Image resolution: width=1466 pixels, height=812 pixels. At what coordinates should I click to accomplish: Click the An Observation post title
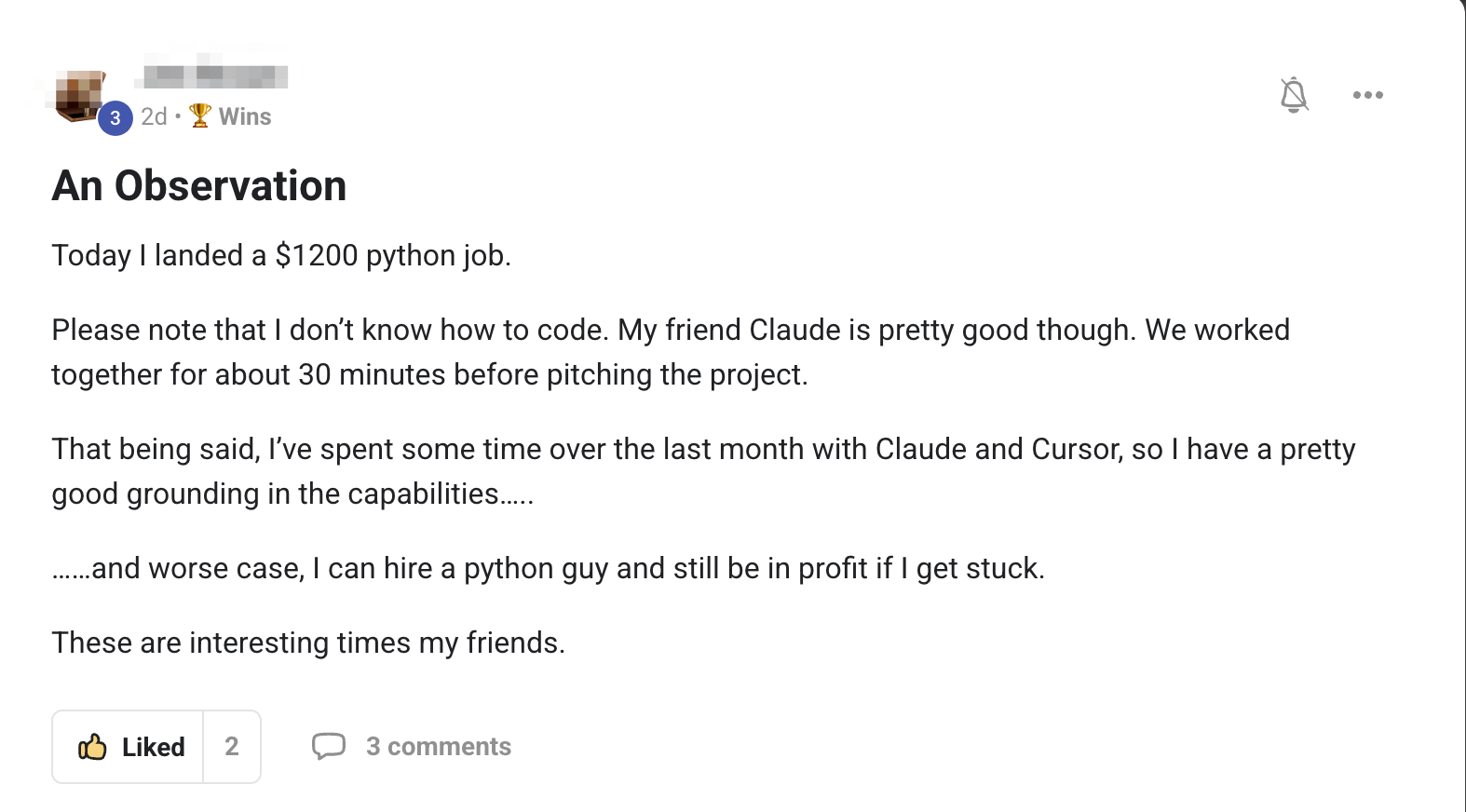[x=199, y=185]
